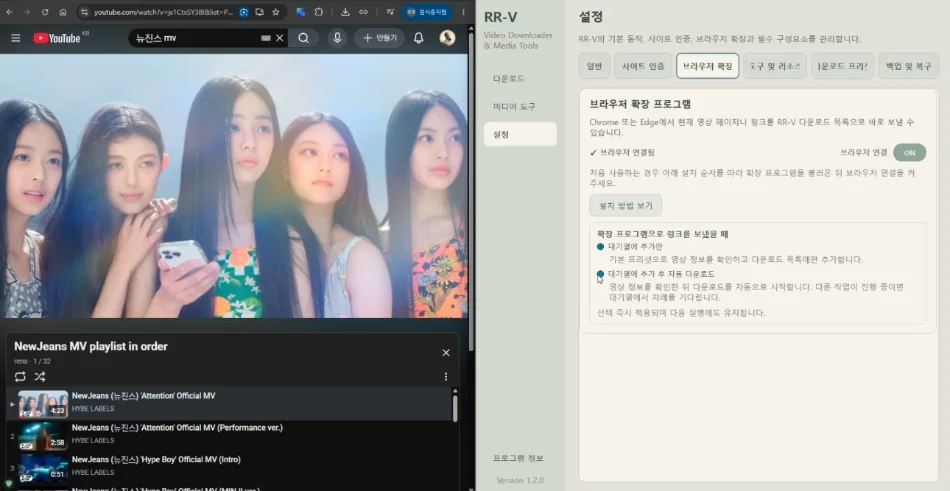Viewport: 950px width, 491px height.
Task: Start voice search with the microphone
Action: coord(337,38)
